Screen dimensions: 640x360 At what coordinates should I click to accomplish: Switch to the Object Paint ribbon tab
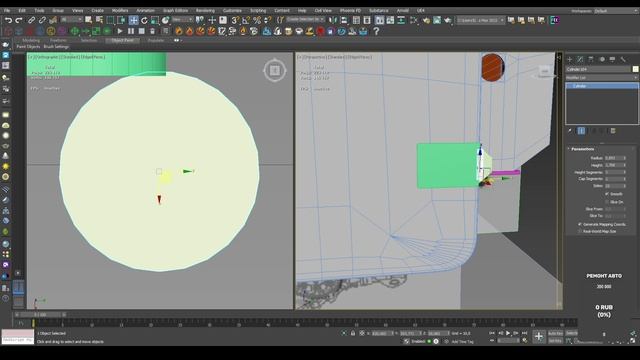click(122, 40)
